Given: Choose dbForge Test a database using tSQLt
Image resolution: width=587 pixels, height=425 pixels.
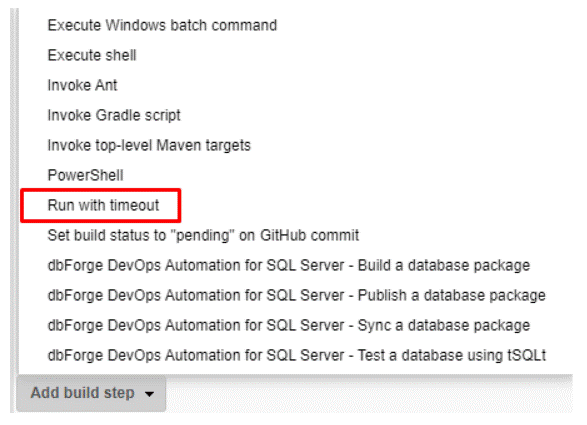Looking at the screenshot, I should pos(297,355).
